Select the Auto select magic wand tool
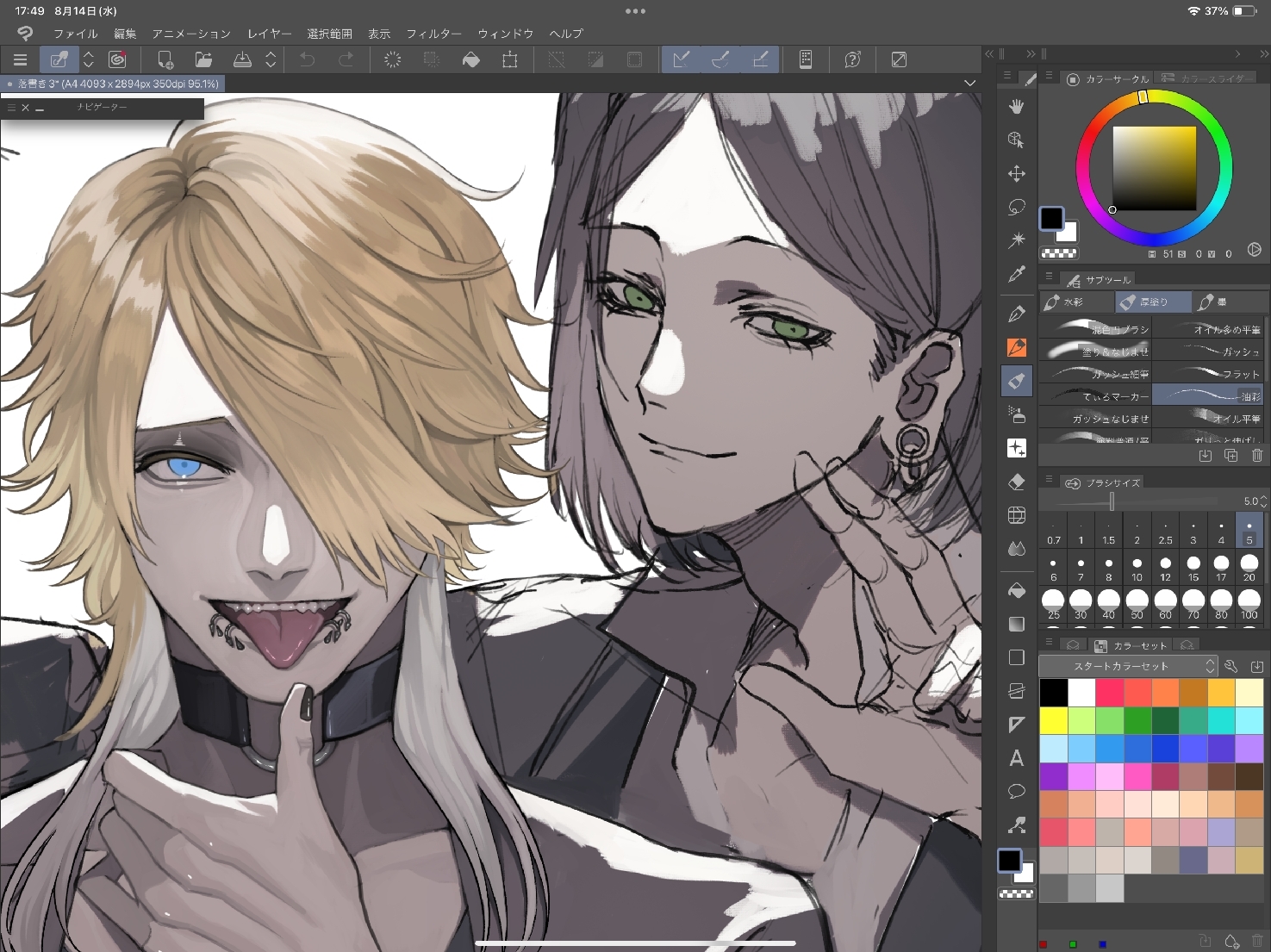Image resolution: width=1271 pixels, height=952 pixels. 1017,241
